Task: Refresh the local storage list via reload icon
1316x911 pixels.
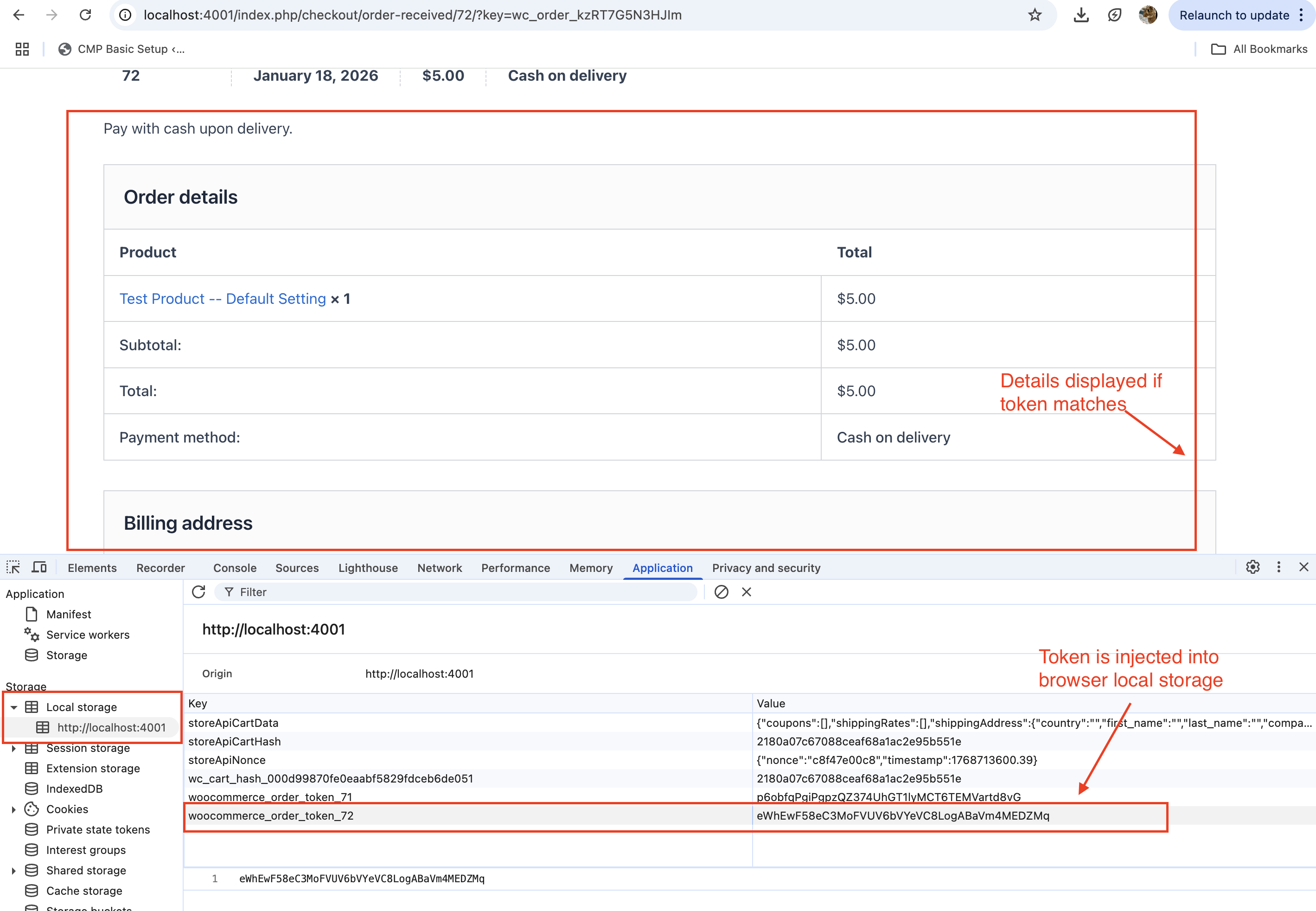Action: (x=198, y=592)
